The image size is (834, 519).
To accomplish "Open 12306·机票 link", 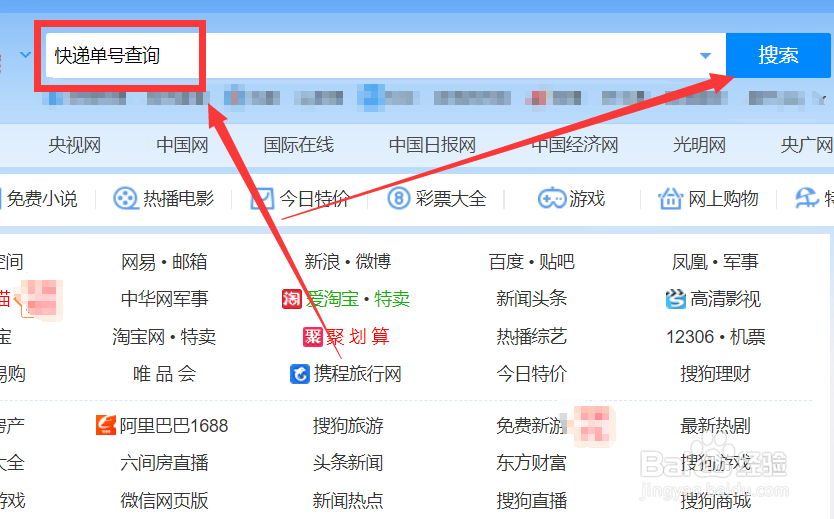I will (715, 337).
